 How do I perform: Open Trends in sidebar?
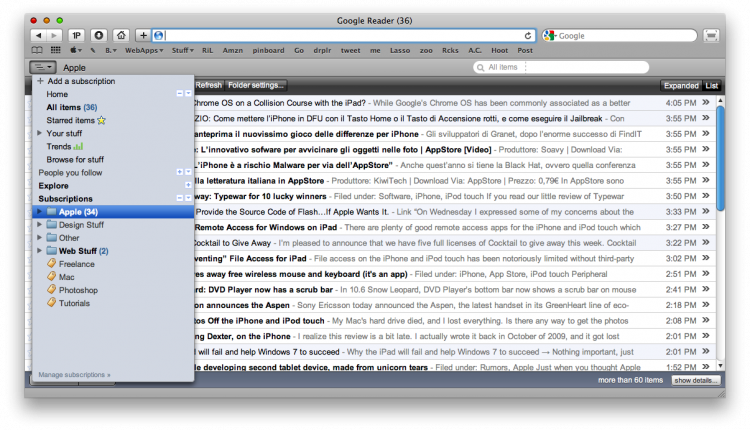(x=59, y=146)
